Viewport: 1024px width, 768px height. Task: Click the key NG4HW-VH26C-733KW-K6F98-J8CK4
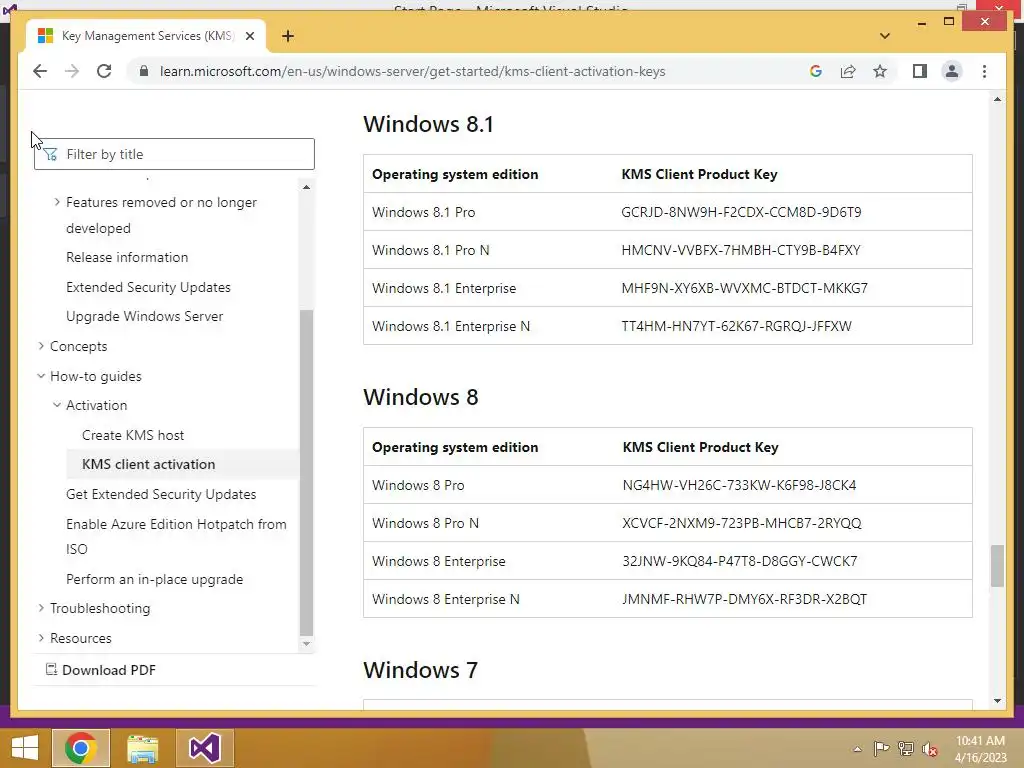click(x=739, y=485)
